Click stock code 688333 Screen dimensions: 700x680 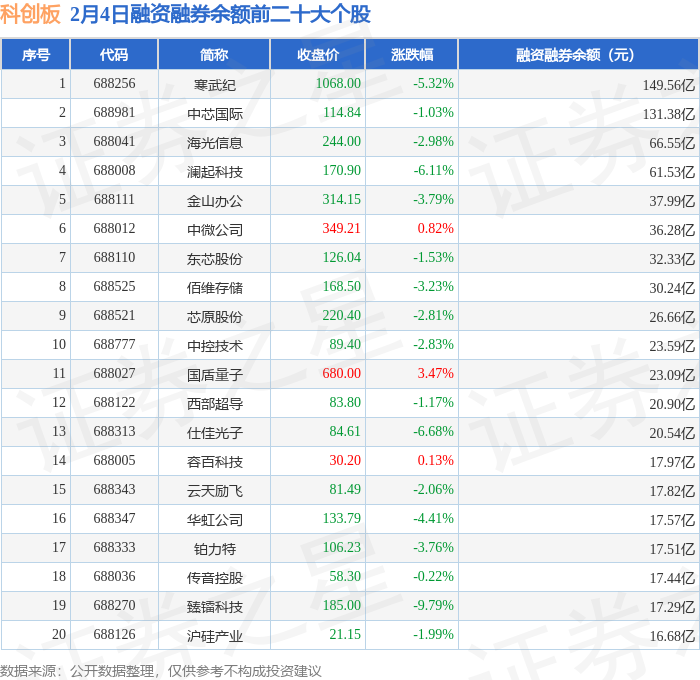(x=114, y=548)
